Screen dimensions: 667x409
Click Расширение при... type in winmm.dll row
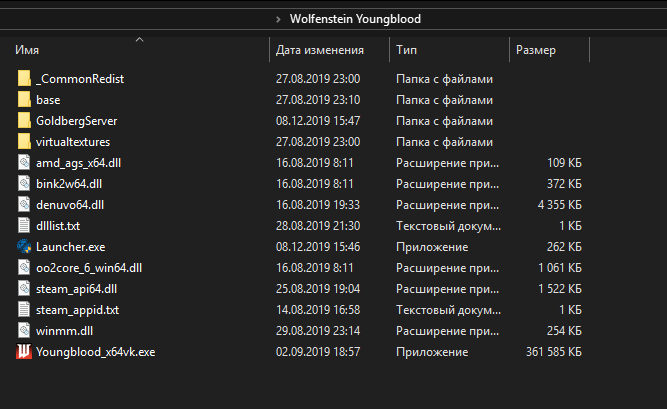tap(448, 331)
